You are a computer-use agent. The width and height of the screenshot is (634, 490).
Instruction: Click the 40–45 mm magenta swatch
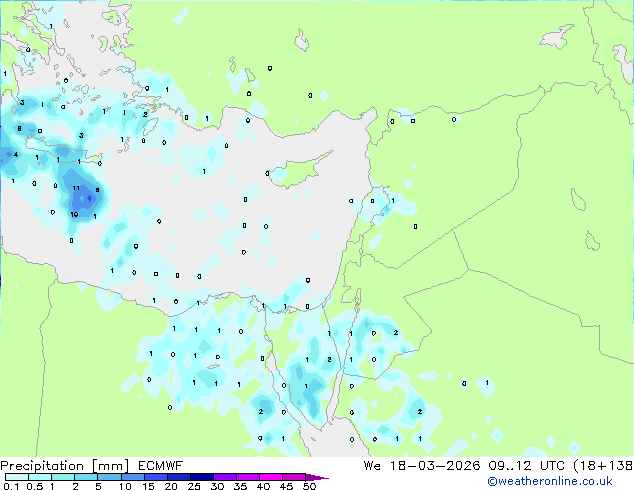(271, 477)
